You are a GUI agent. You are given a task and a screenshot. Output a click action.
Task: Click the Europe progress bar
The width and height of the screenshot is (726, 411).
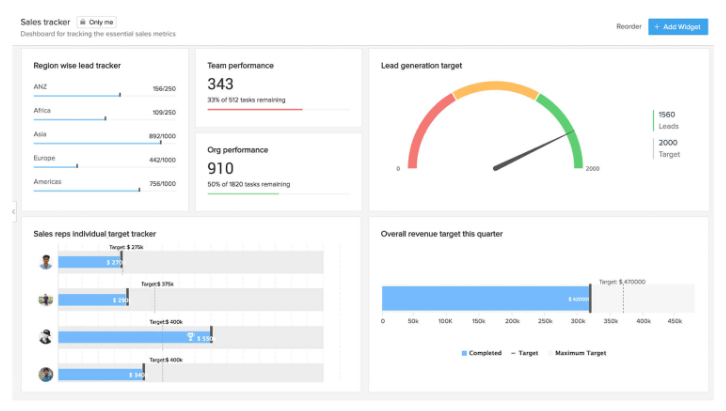pyautogui.click(x=105, y=167)
